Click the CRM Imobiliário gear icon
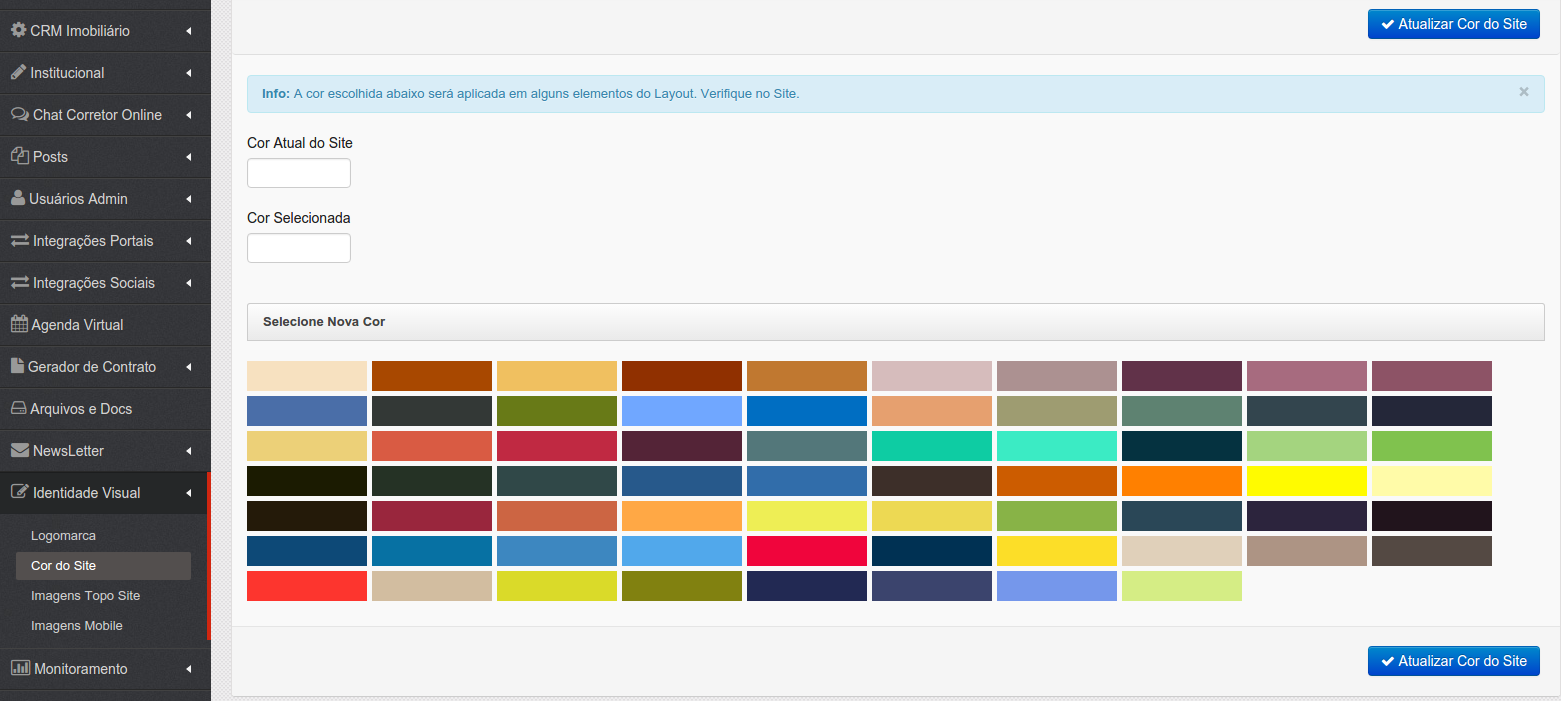This screenshot has width=1561, height=701. point(18,30)
